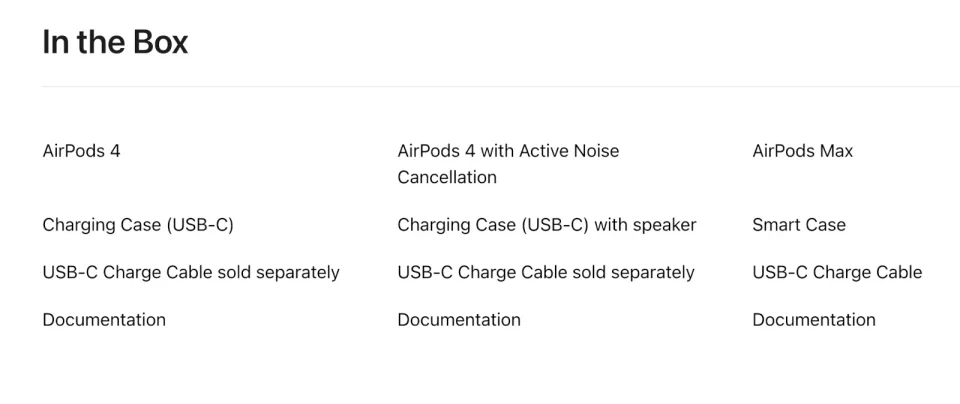Click the "Smart Case" item
Image resolution: width=960 pixels, height=404 pixels.
[x=799, y=225]
